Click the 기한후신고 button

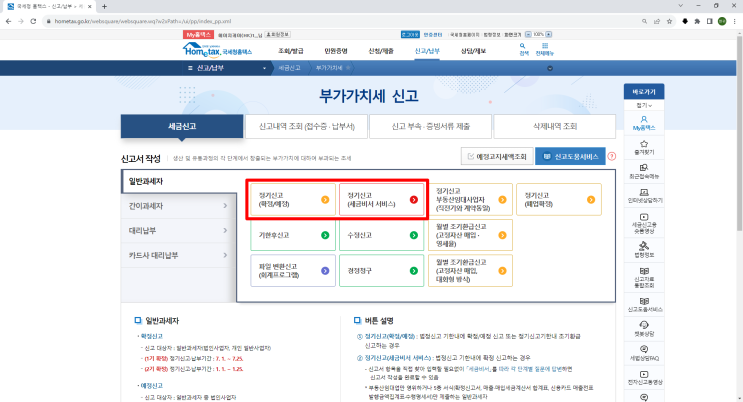pos(293,235)
